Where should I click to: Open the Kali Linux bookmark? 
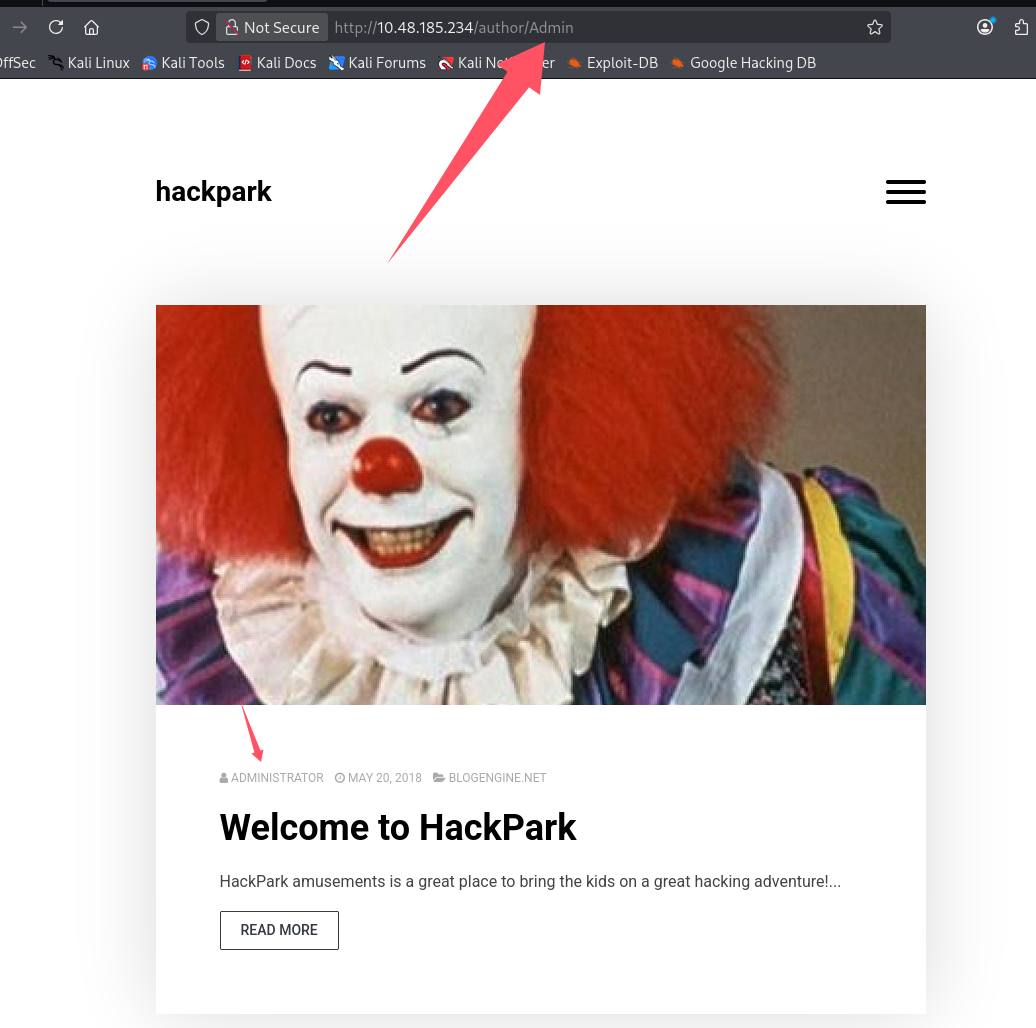pyautogui.click(x=89, y=63)
